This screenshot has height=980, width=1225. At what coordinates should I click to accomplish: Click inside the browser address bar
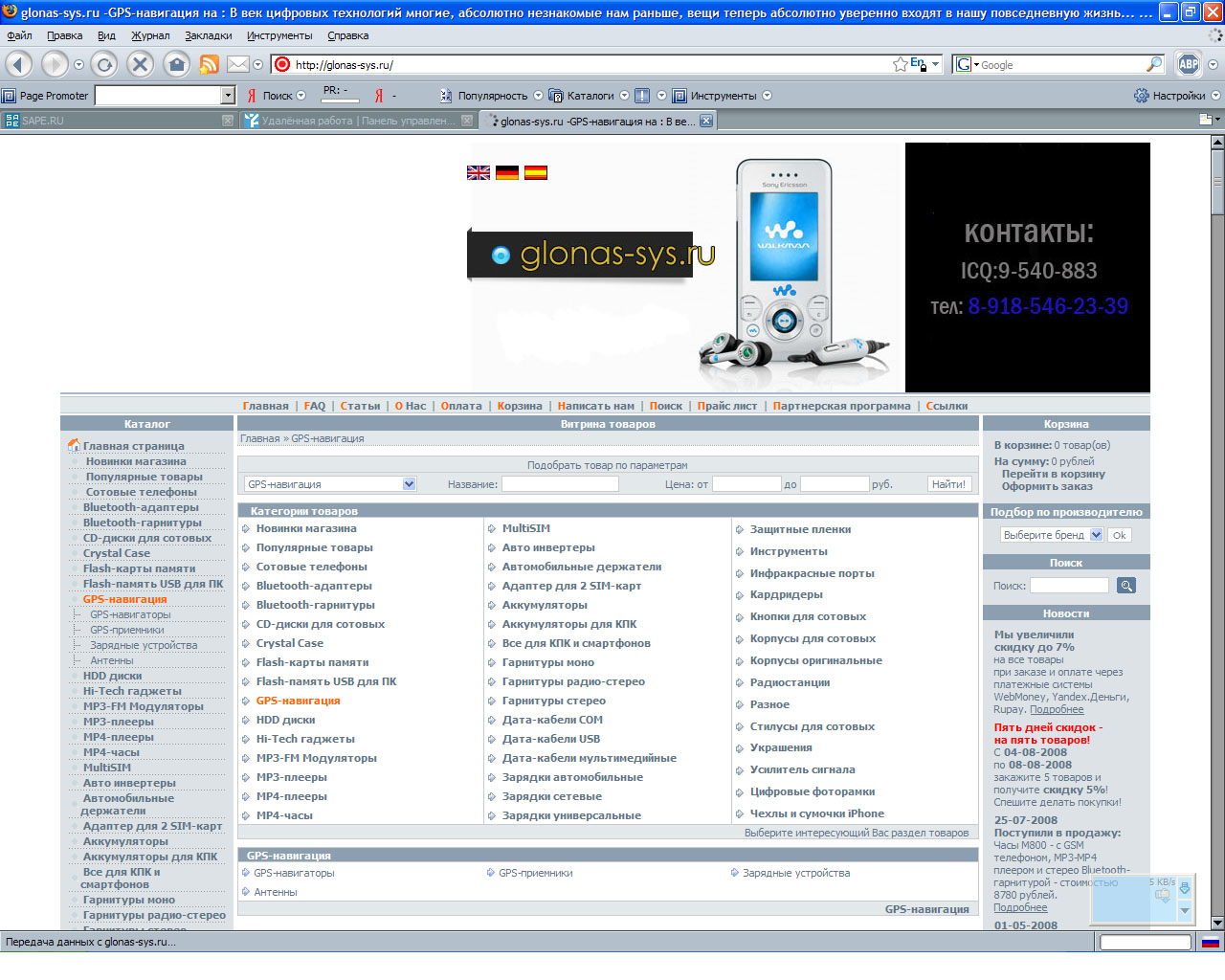coord(574,64)
